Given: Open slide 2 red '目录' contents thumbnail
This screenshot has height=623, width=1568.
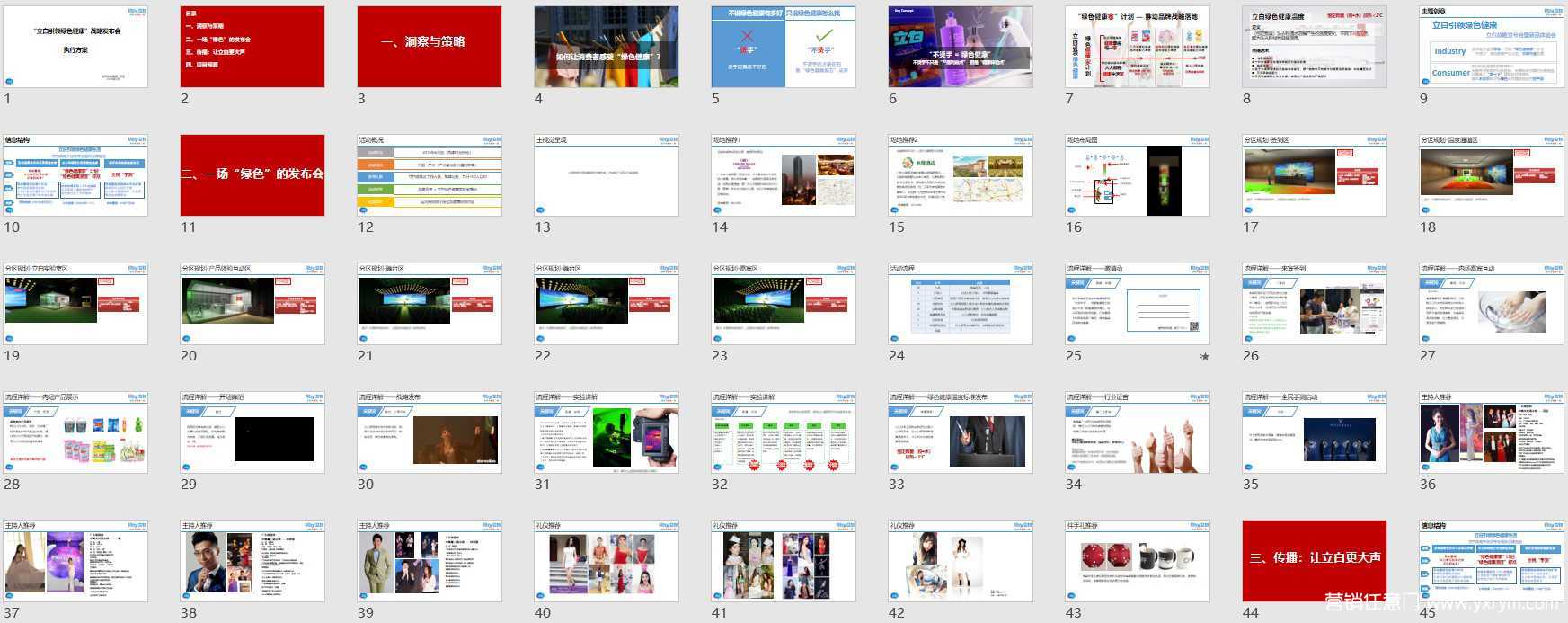Looking at the screenshot, I should (252, 47).
